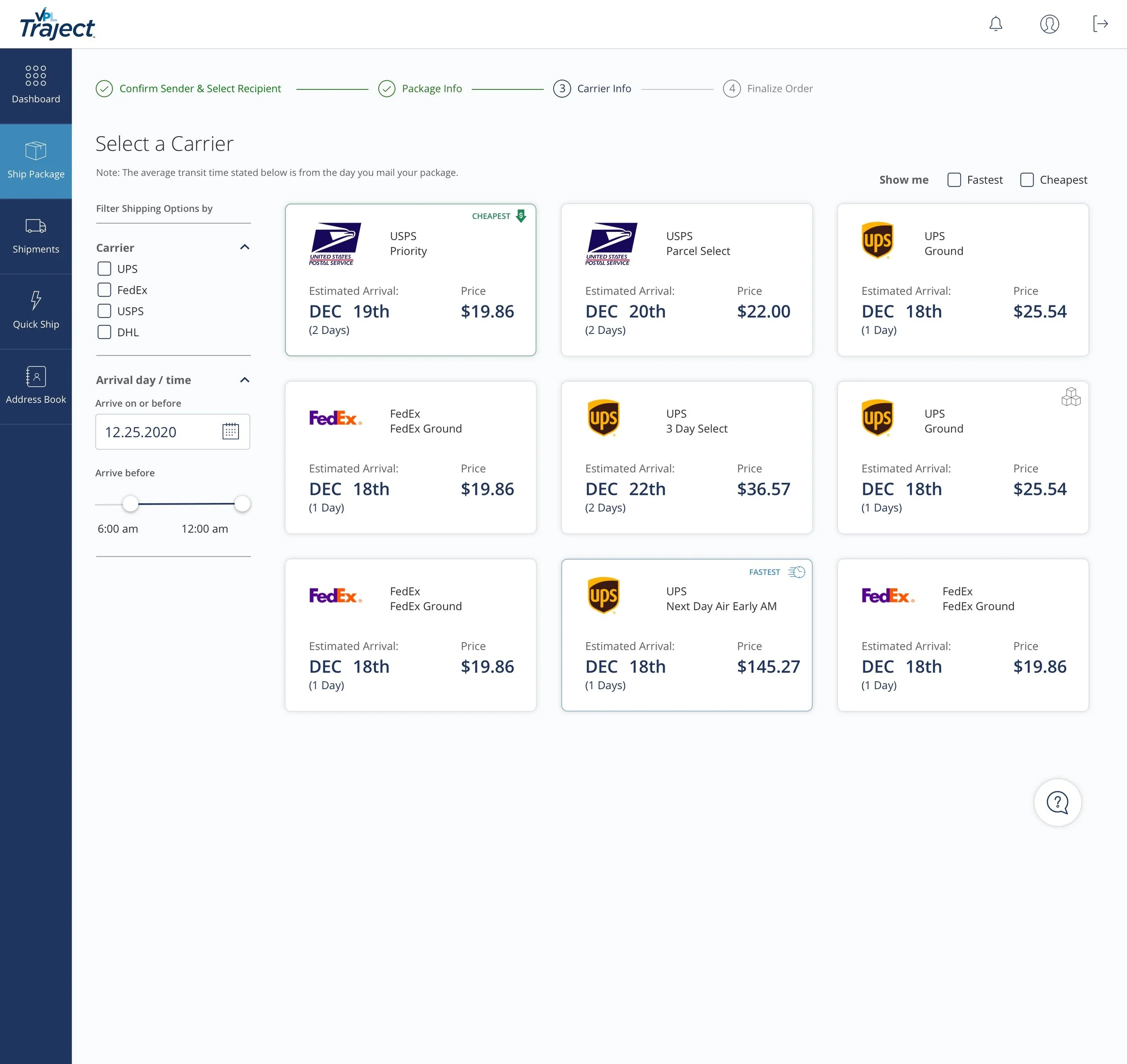Check the DHL carrier filter
The height and width of the screenshot is (1064, 1127).
point(105,332)
